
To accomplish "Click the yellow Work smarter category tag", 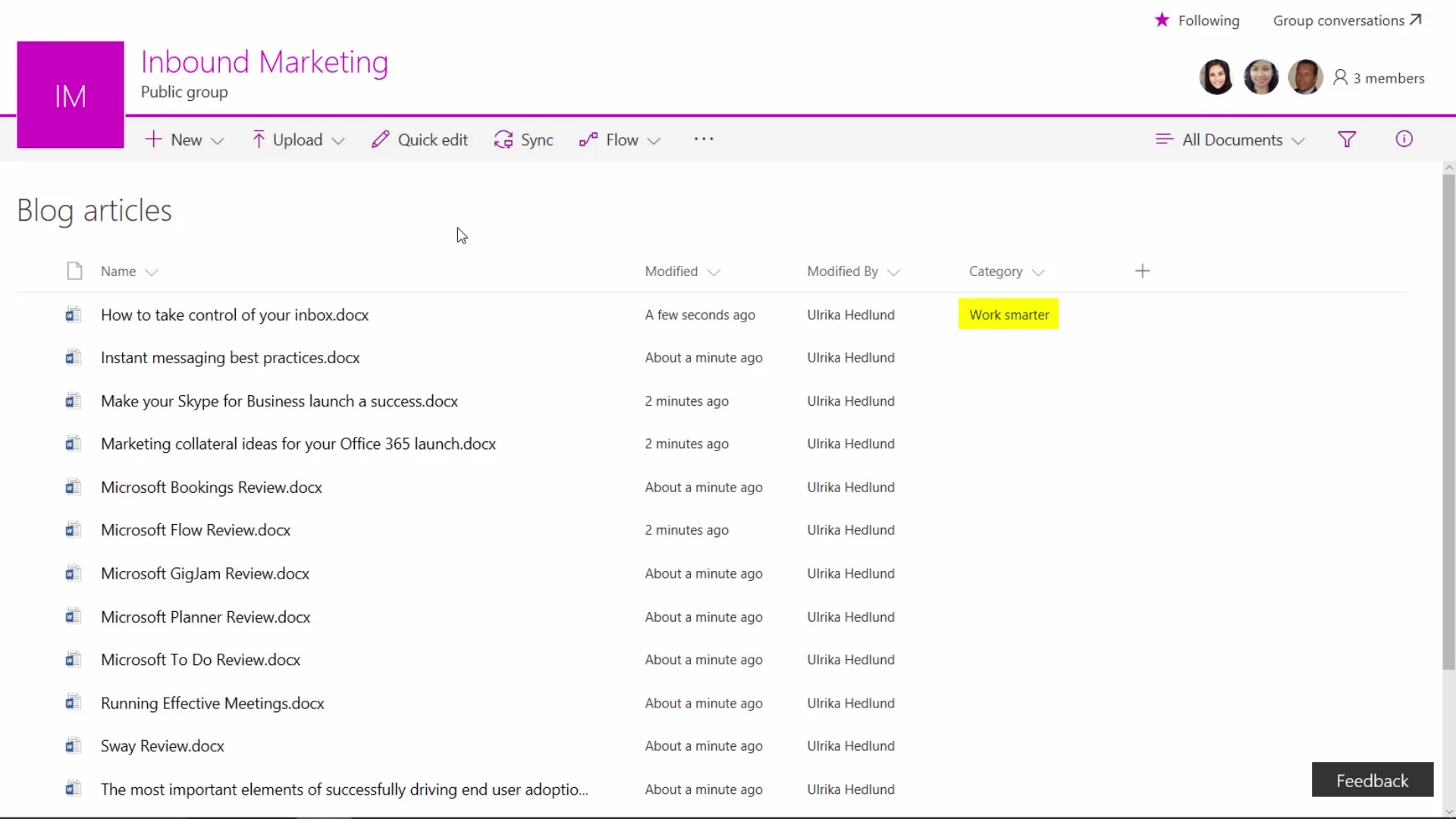I will tap(1009, 314).
